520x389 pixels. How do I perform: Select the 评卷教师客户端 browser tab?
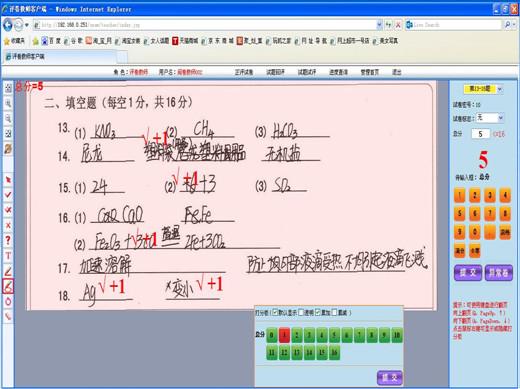[60, 57]
